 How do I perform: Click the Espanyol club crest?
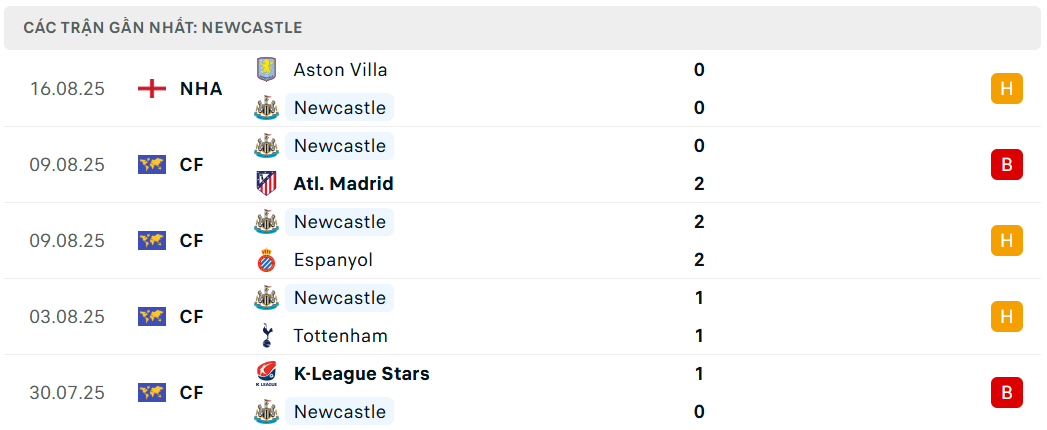[x=266, y=260]
